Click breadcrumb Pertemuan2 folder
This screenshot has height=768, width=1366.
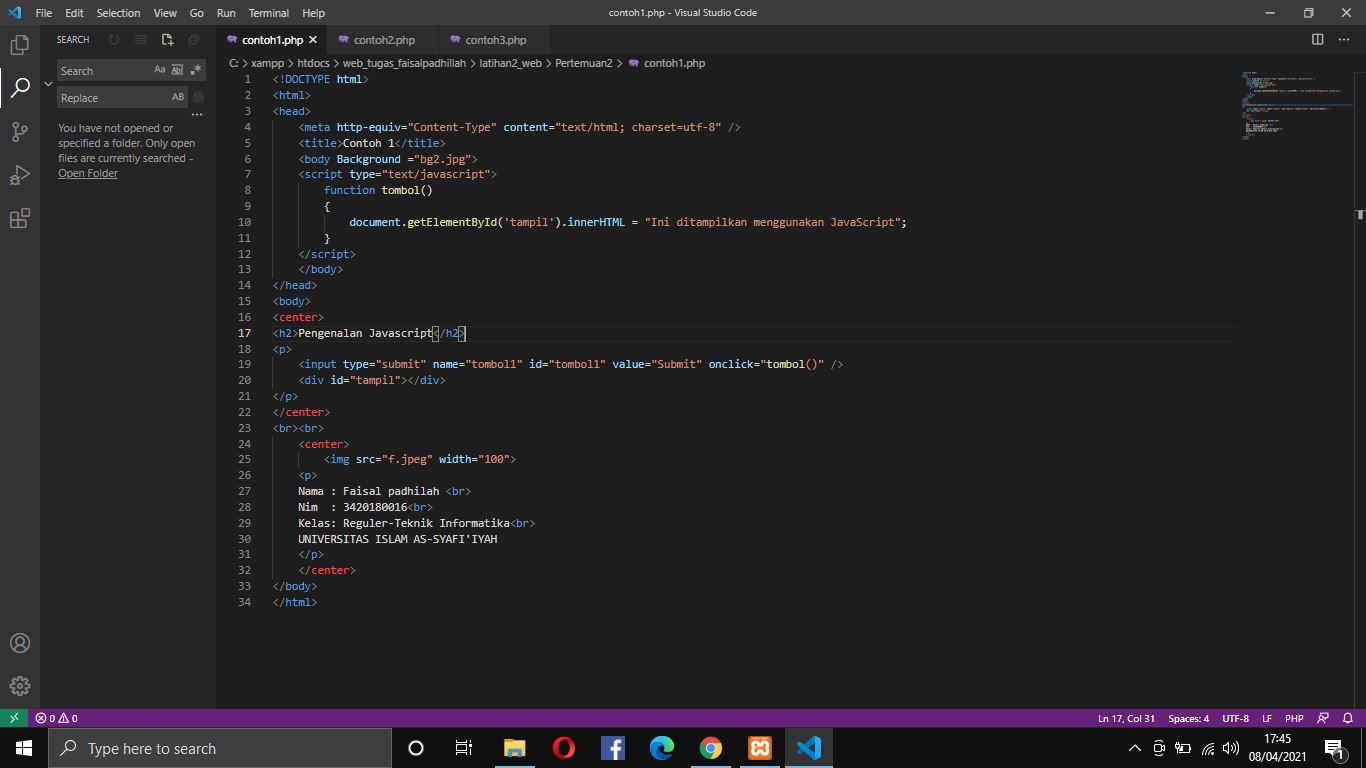tap(584, 63)
